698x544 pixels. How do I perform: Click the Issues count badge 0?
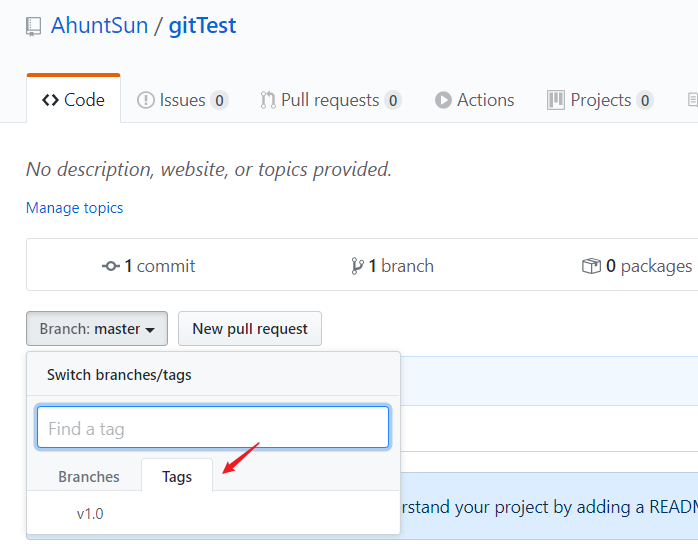pyautogui.click(x=219, y=101)
